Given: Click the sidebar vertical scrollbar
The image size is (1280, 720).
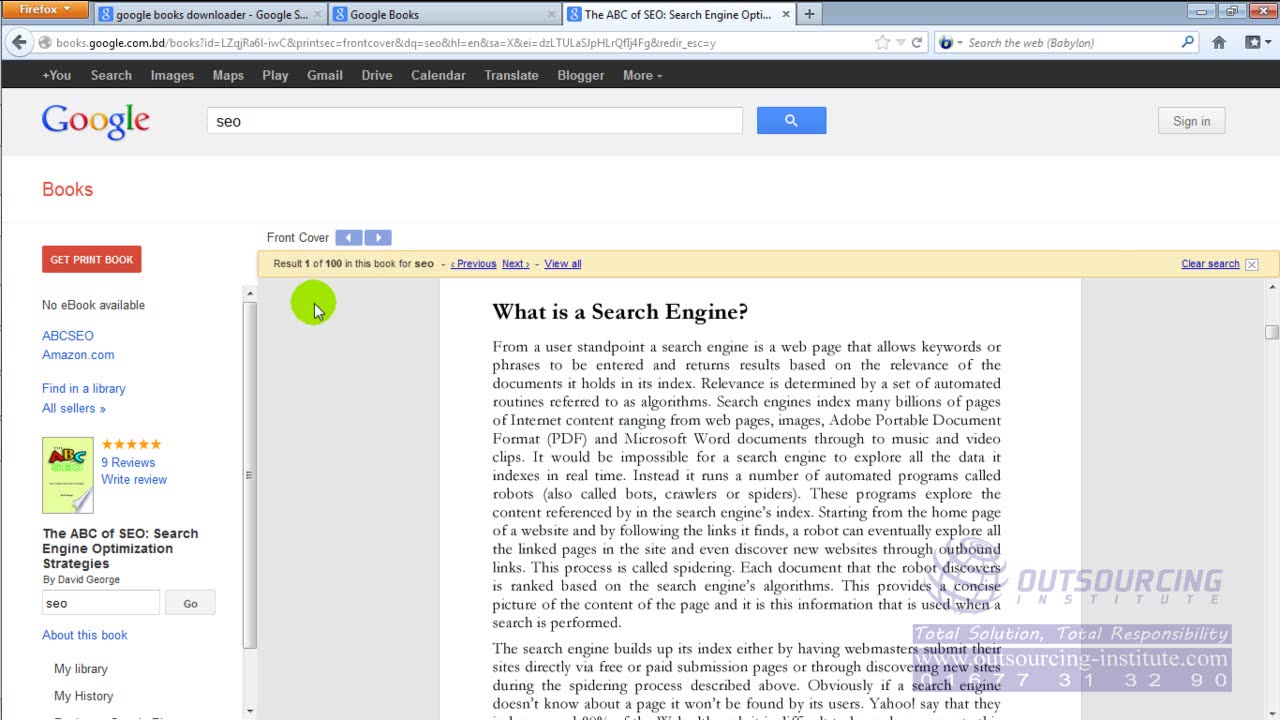Looking at the screenshot, I should click(249, 475).
